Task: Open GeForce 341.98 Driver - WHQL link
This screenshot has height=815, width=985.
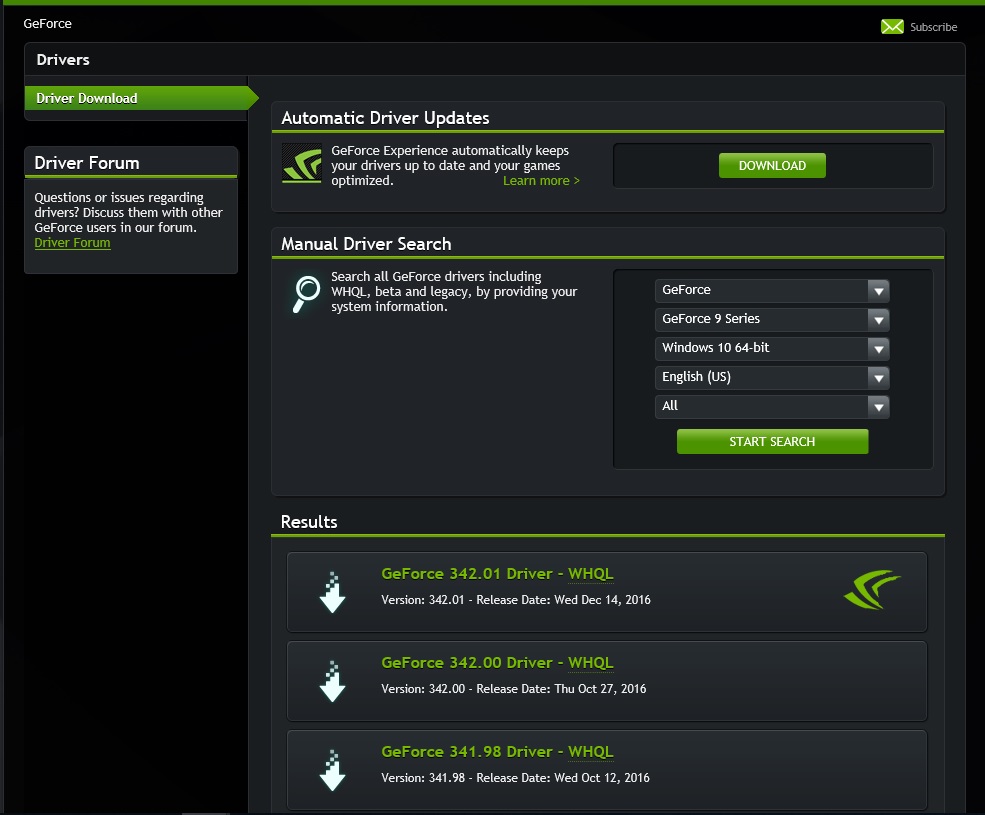Action: [x=497, y=752]
